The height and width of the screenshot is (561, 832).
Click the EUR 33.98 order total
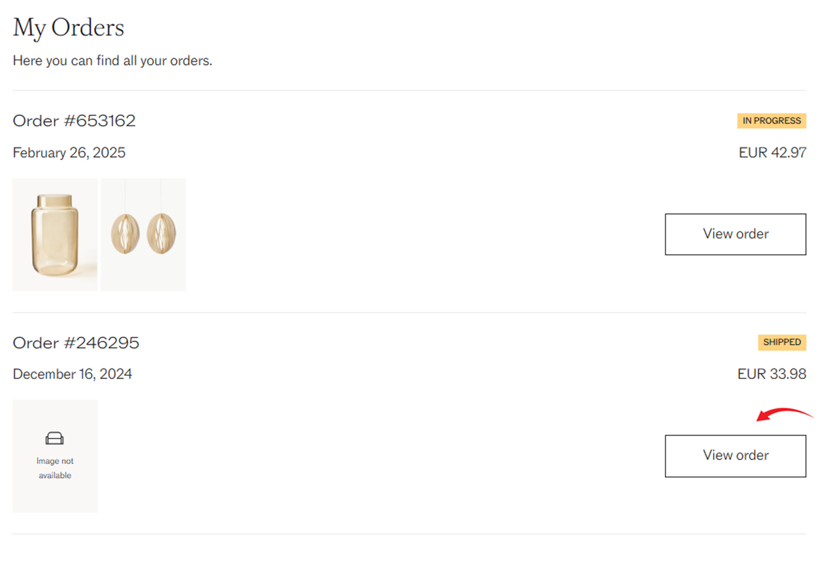(772, 374)
